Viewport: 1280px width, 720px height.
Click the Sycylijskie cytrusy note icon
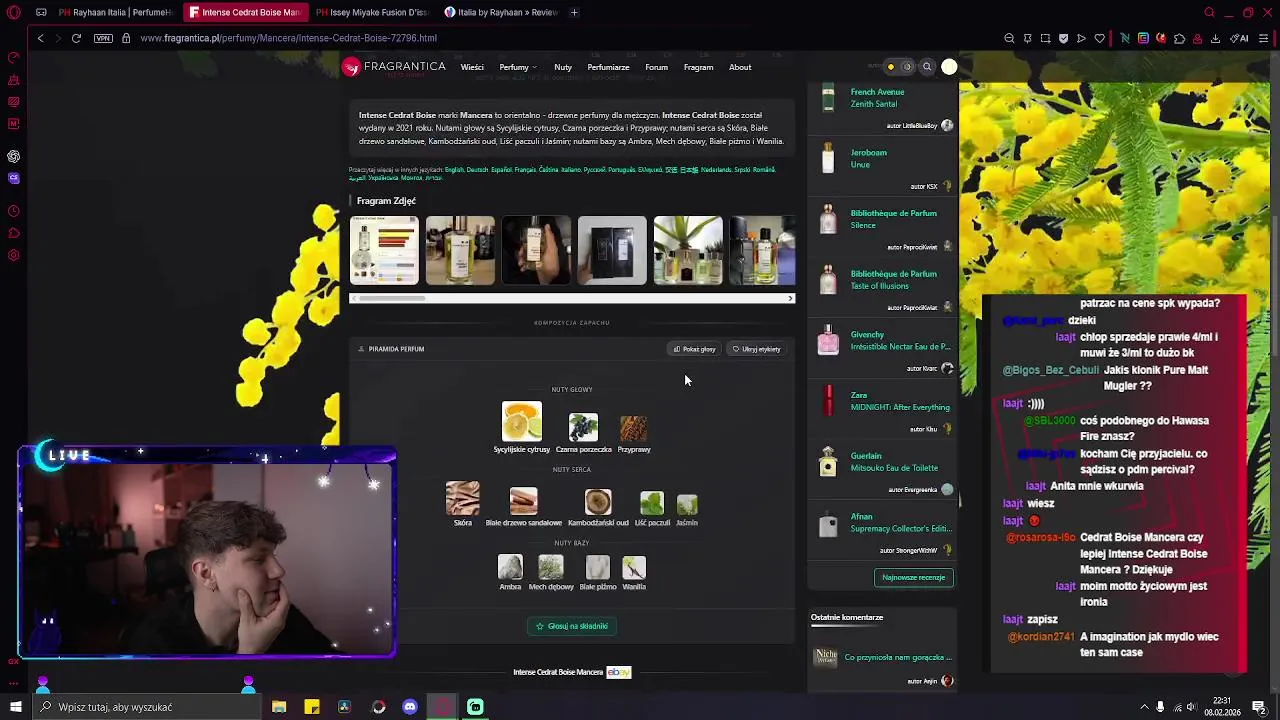click(x=521, y=421)
